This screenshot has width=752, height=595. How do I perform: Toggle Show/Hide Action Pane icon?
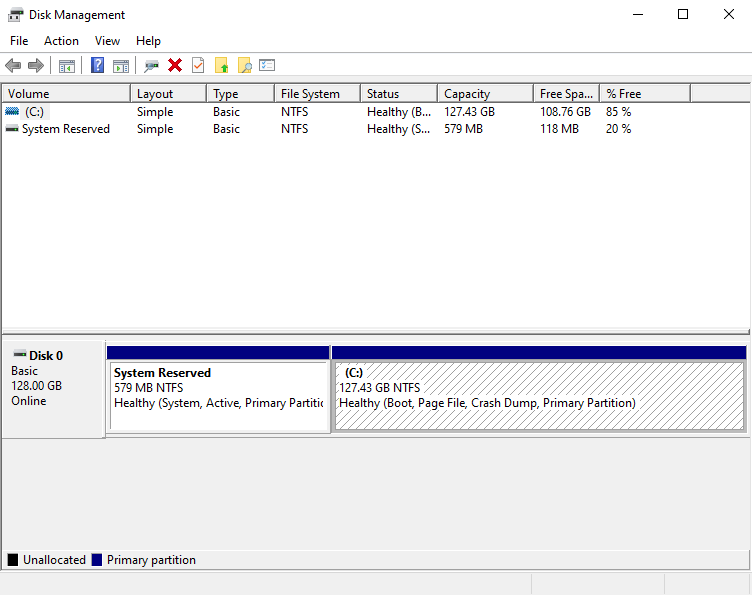(x=121, y=66)
